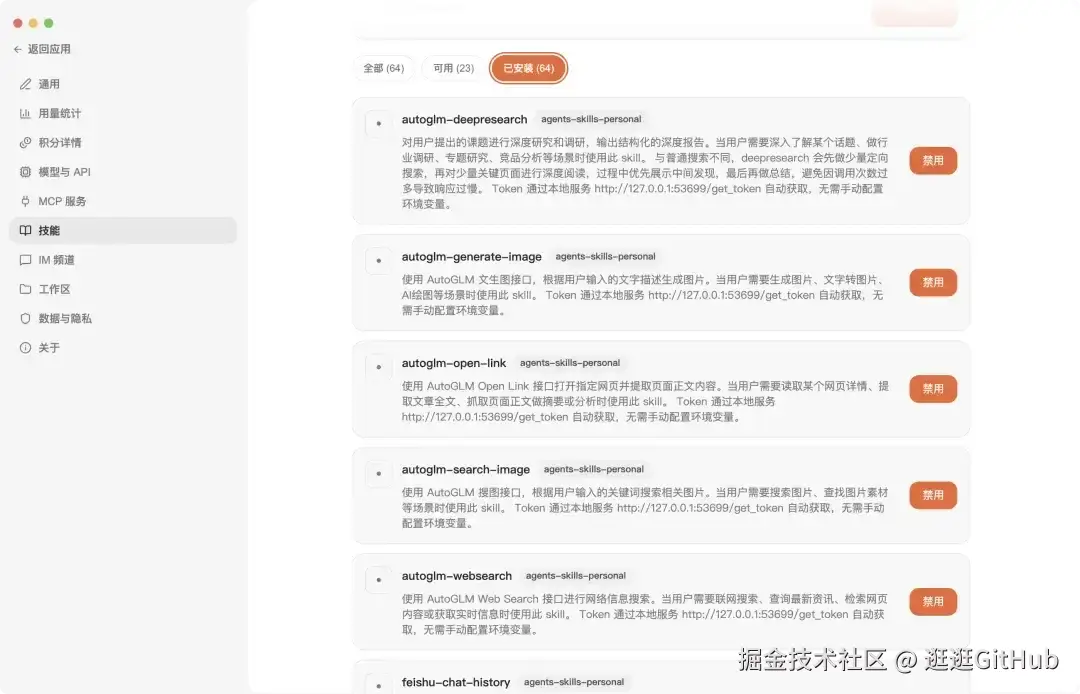Click agents-skills-personal tag on autoglm-websearch

[576, 576]
